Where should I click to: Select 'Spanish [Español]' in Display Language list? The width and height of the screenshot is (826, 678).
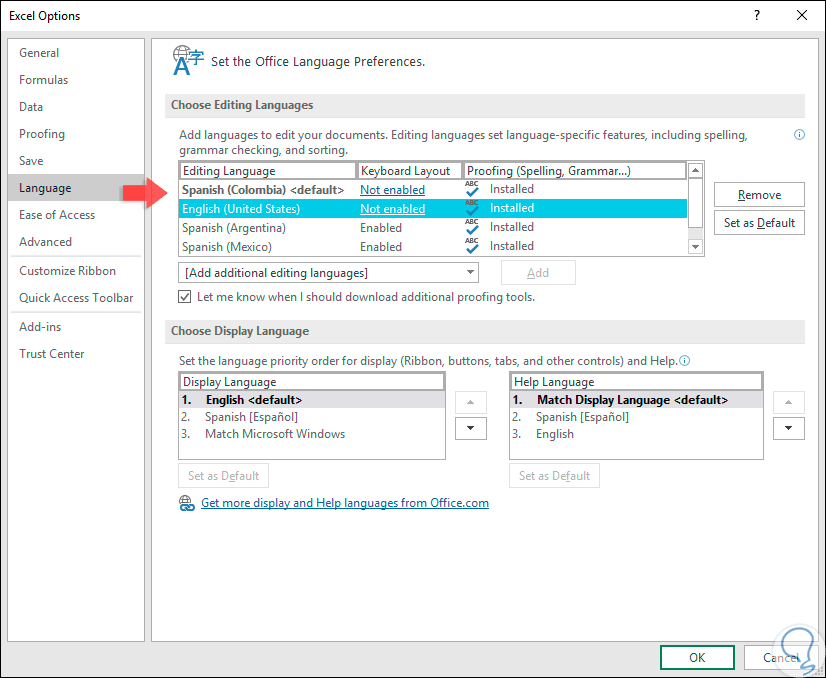click(x=312, y=417)
